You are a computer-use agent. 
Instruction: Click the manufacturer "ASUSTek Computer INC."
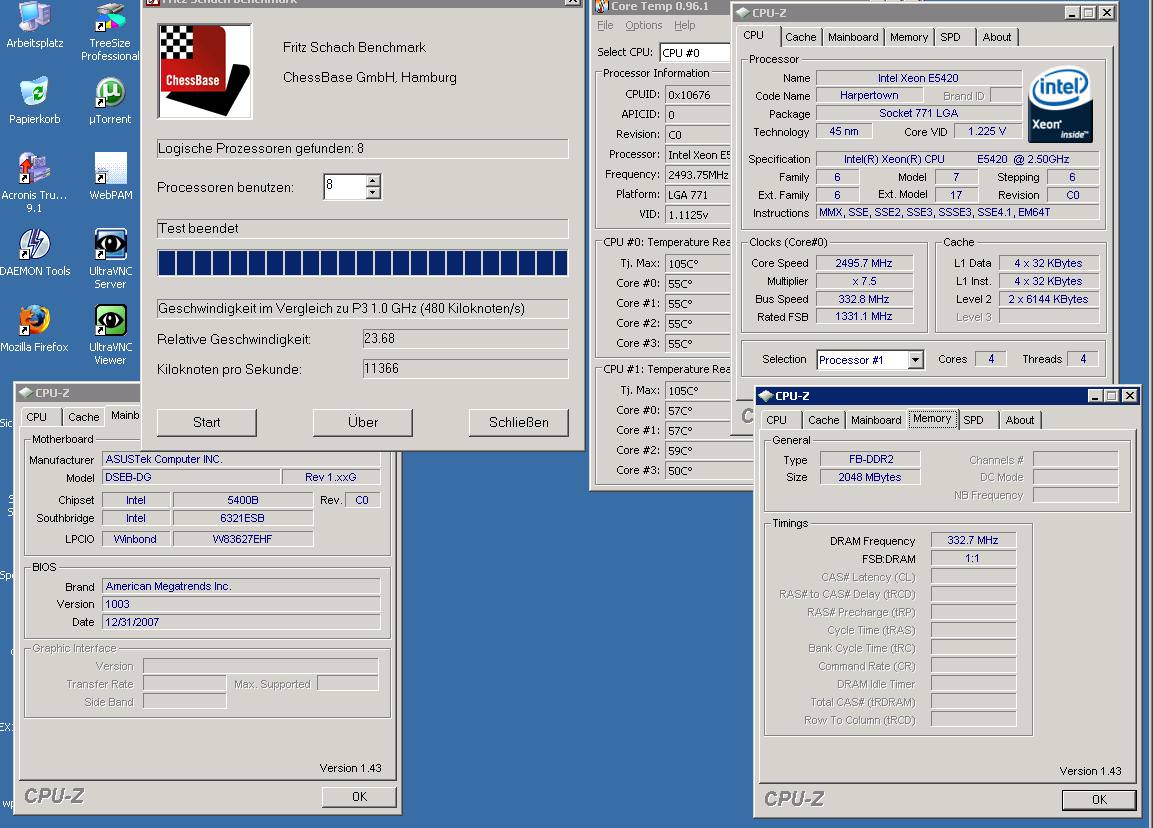[x=241, y=460]
